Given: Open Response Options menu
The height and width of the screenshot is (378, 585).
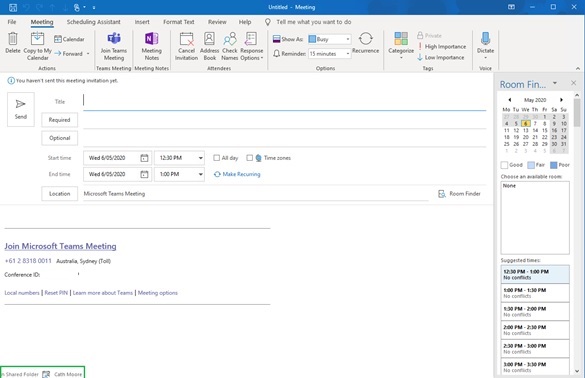Looking at the screenshot, I should [251, 46].
